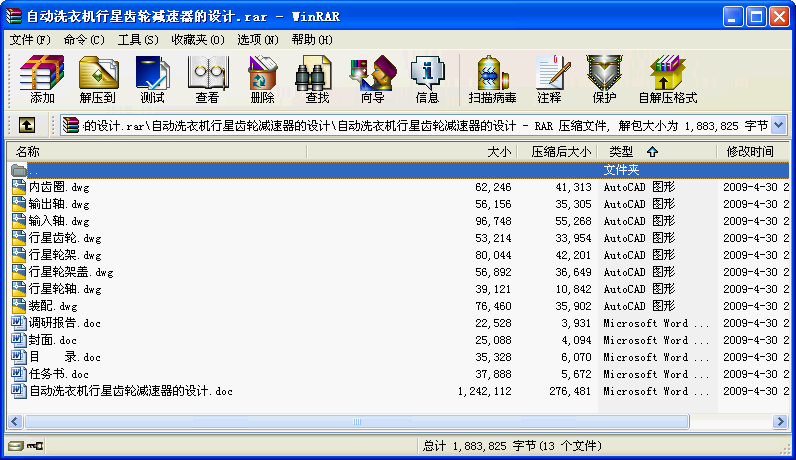Viewport: 796px width, 460px height.
Task: Open the 文件(F) menu
Action: tap(30, 40)
